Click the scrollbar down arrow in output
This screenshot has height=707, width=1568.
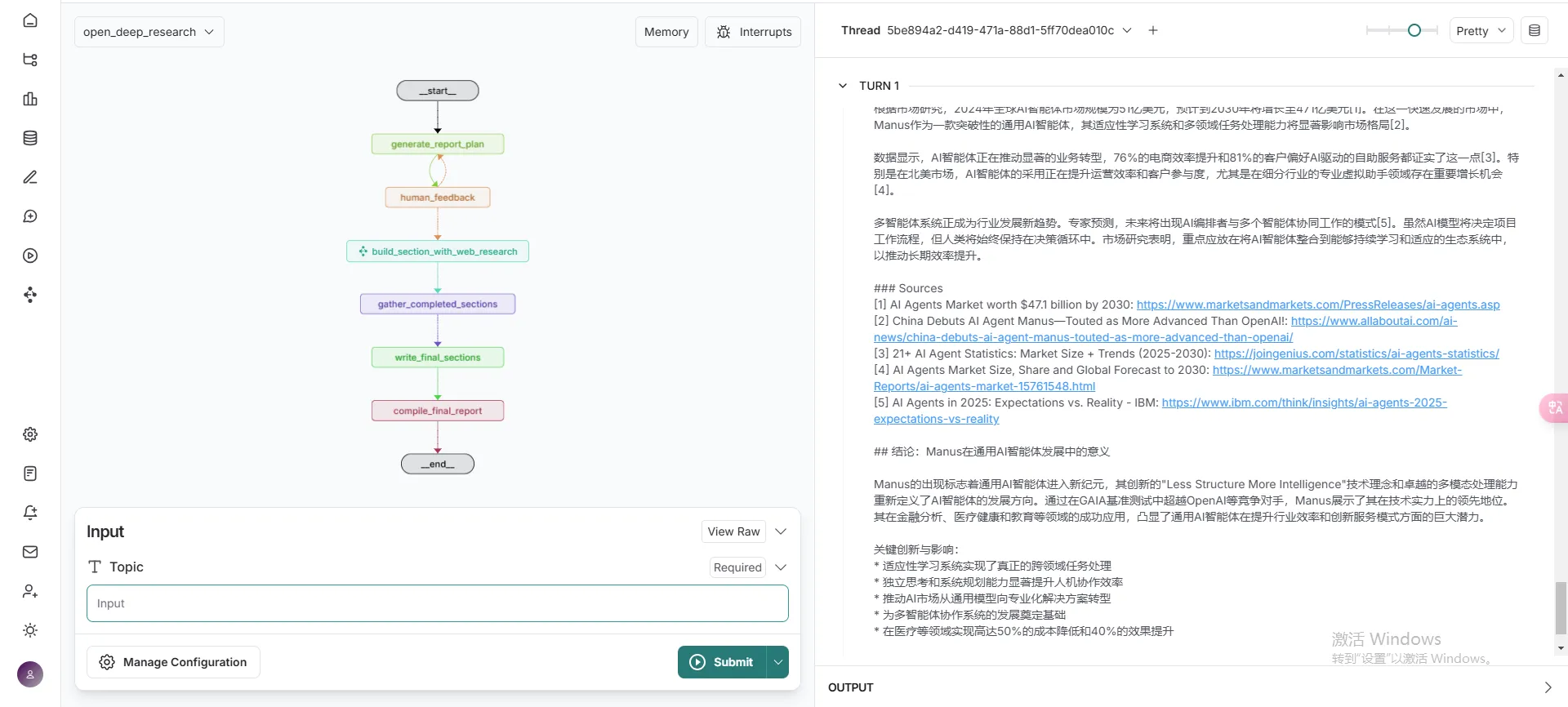(x=1561, y=649)
